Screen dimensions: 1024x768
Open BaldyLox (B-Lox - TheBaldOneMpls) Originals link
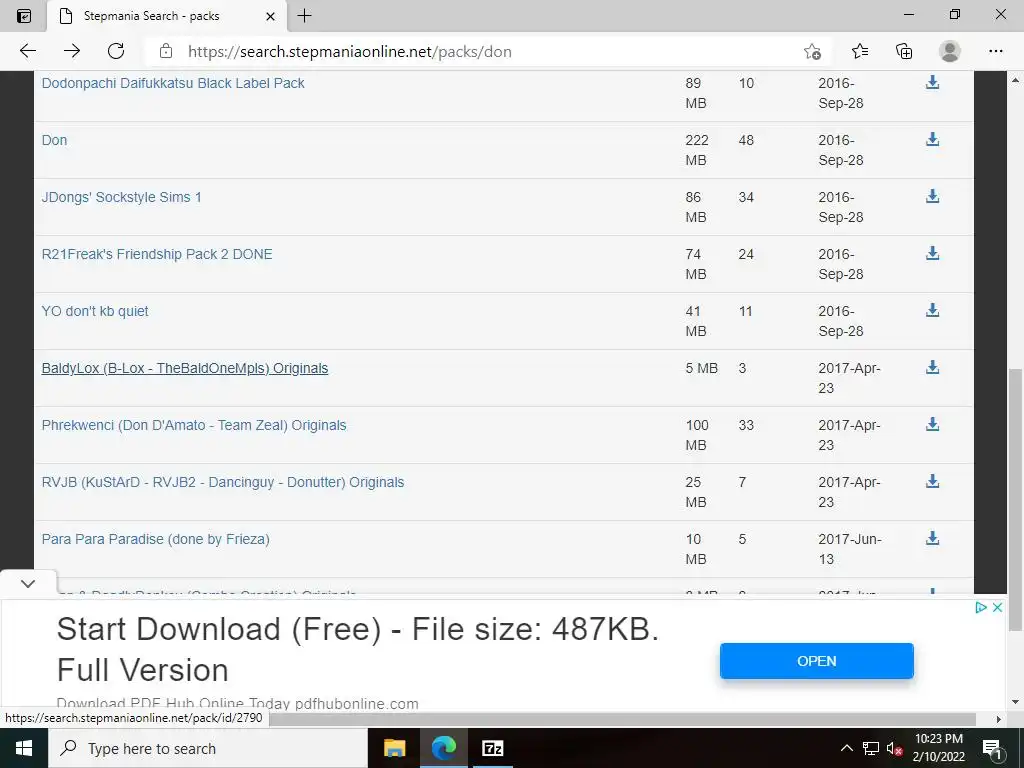(185, 368)
